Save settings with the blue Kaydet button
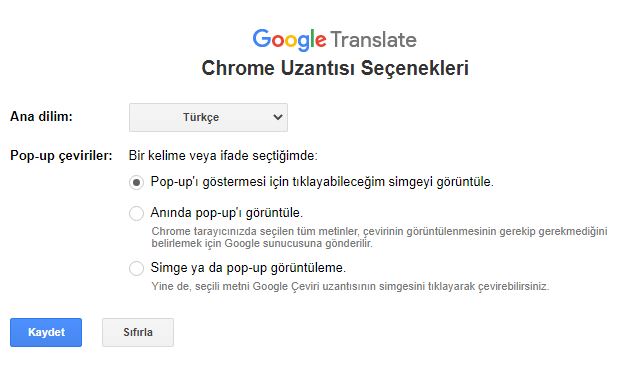624x367 pixels. click(x=46, y=332)
